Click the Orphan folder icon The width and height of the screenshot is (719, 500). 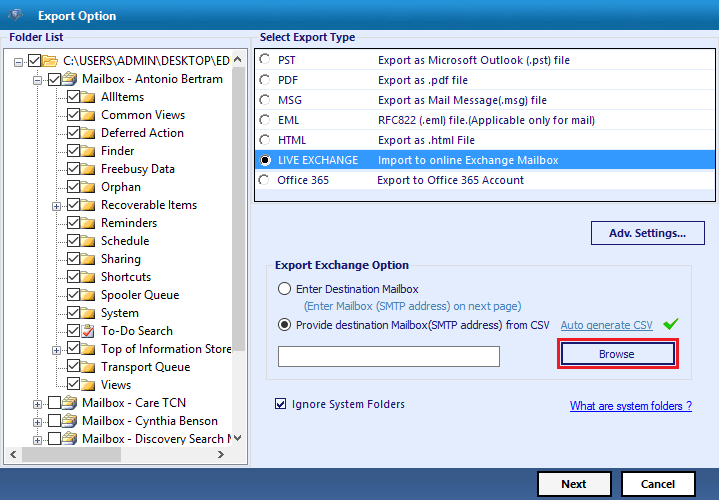(88, 187)
